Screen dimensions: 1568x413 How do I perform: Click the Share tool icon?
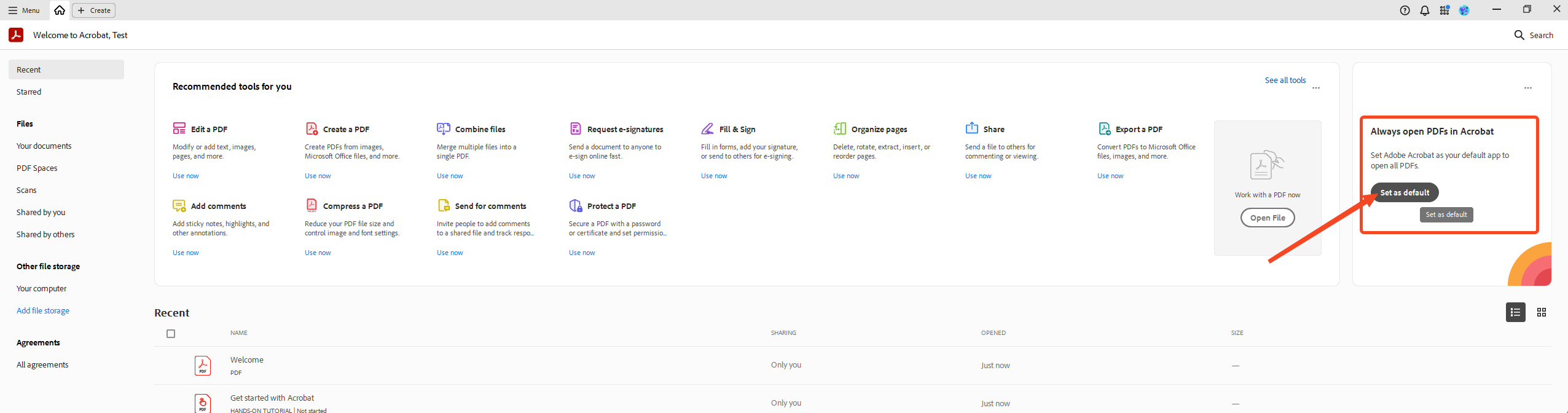972,128
